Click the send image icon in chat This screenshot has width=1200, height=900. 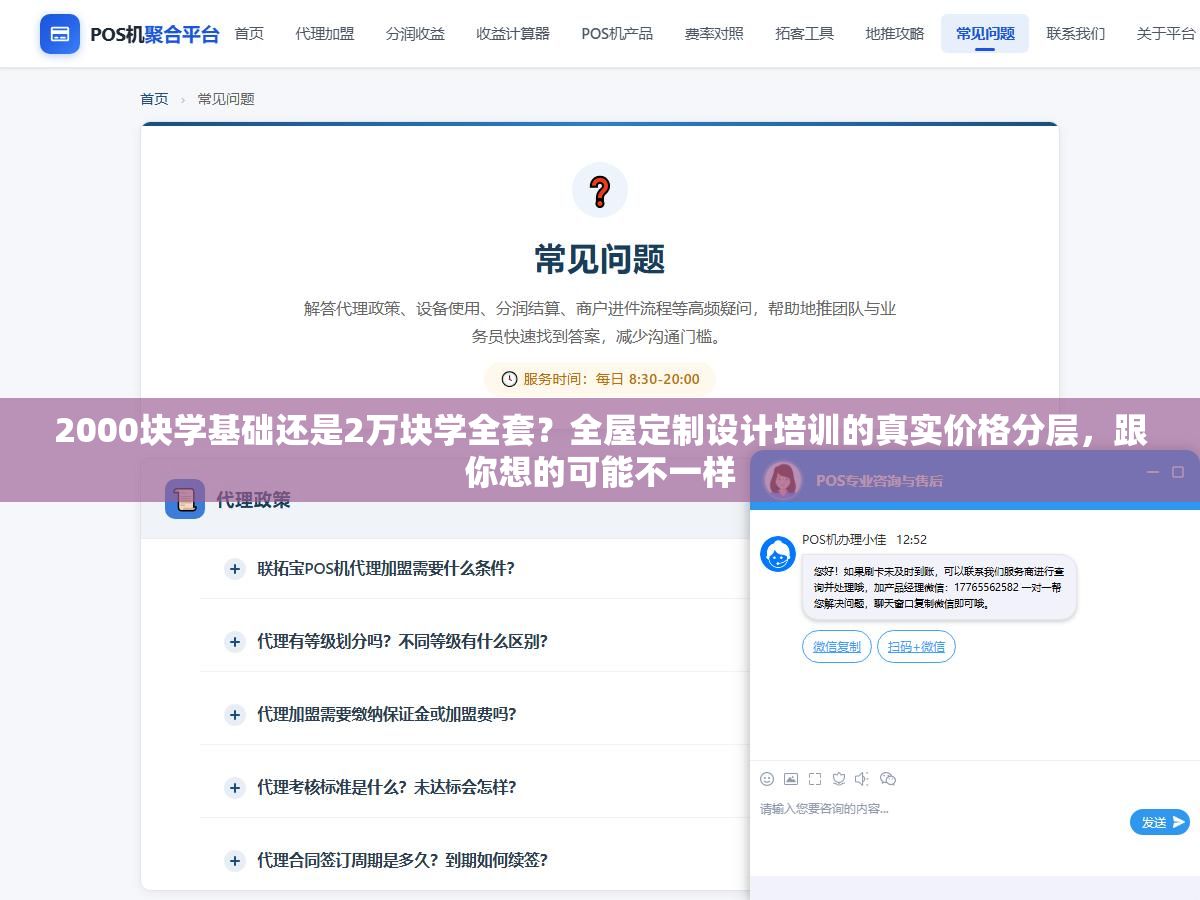click(791, 779)
